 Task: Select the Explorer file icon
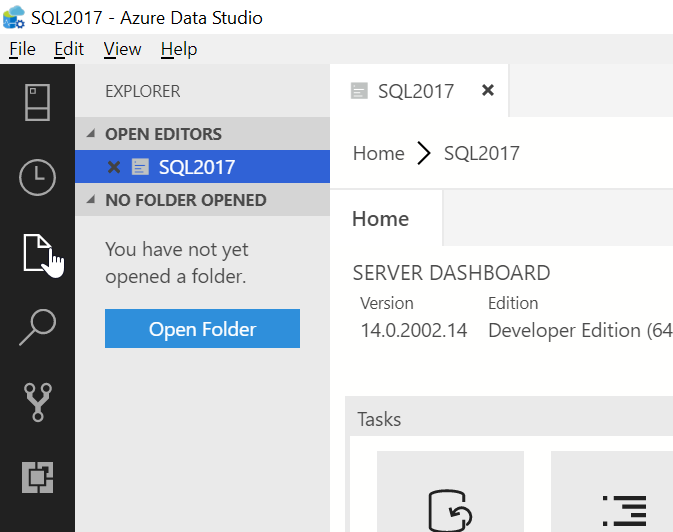point(37,252)
